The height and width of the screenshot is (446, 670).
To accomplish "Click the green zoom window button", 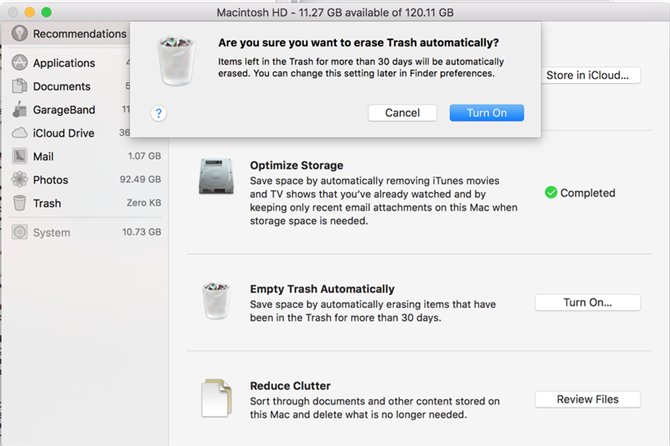I will point(46,12).
